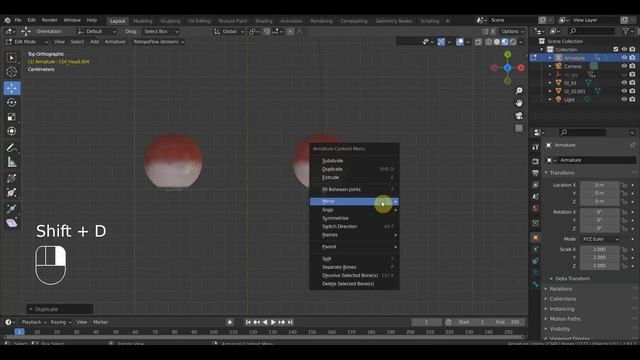The width and height of the screenshot is (640, 360).
Task: Expand the Relations panel
Action: (560, 289)
